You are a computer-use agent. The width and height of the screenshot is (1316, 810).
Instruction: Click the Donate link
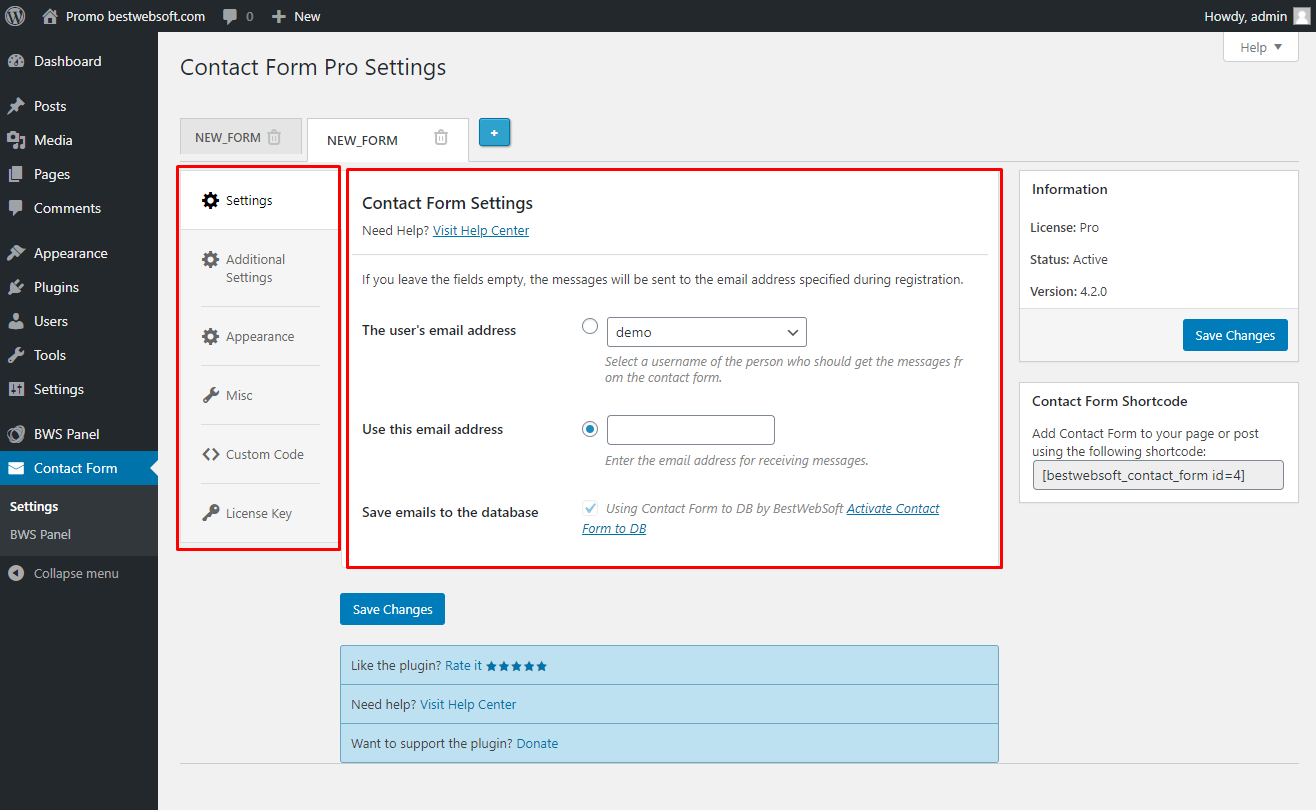pos(537,743)
